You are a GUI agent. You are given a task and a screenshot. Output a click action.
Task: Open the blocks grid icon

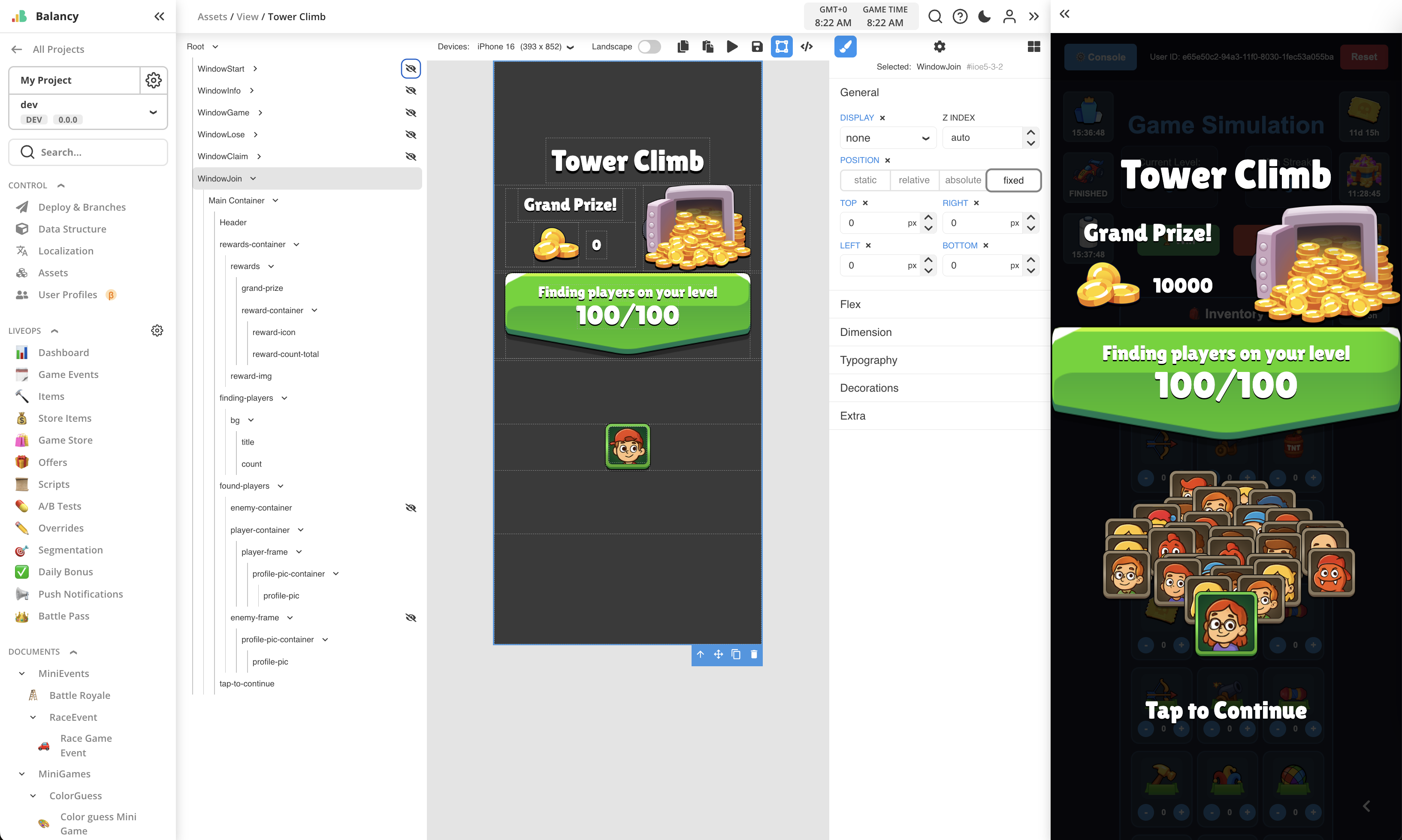pos(1033,46)
